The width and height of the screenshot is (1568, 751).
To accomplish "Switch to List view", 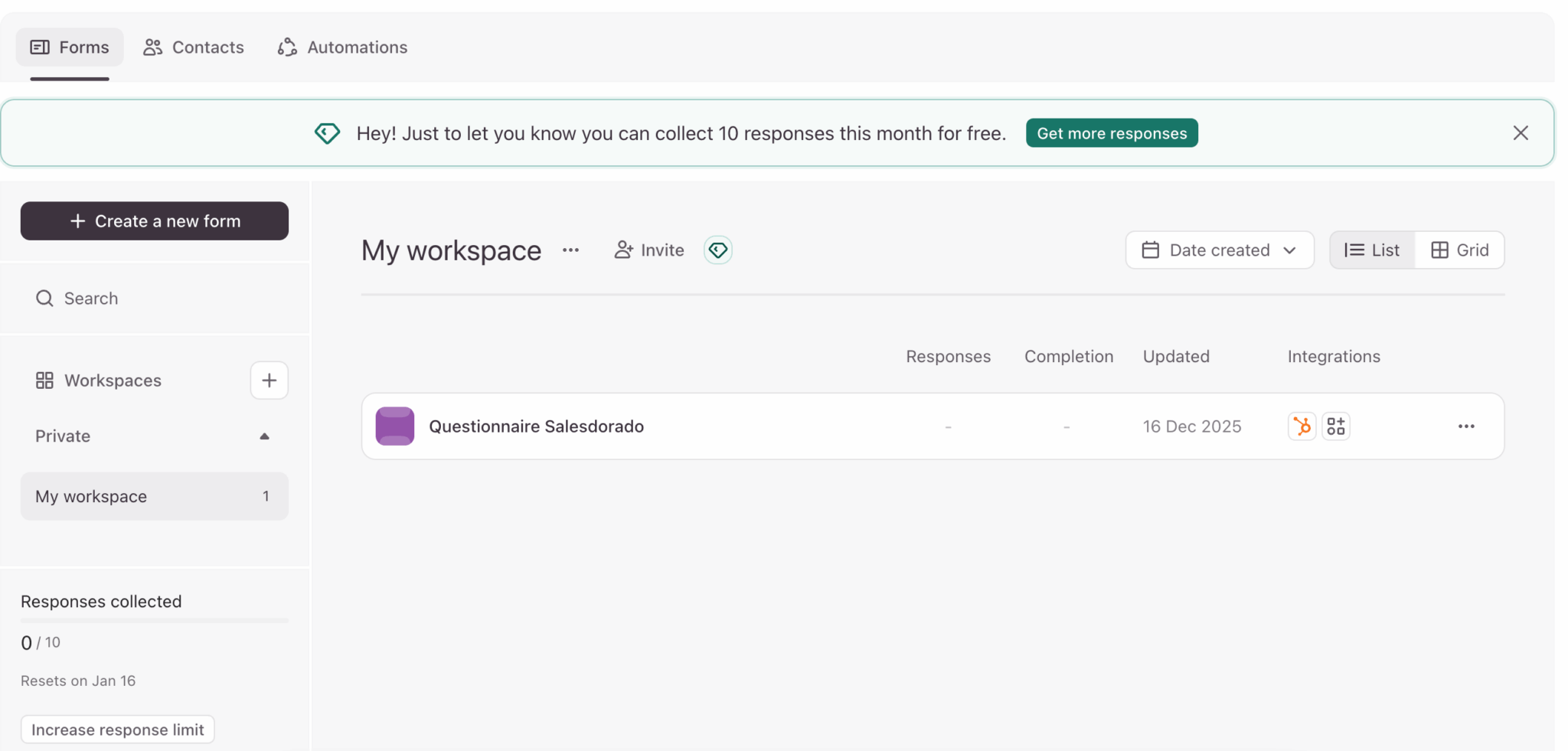I will [x=1372, y=250].
